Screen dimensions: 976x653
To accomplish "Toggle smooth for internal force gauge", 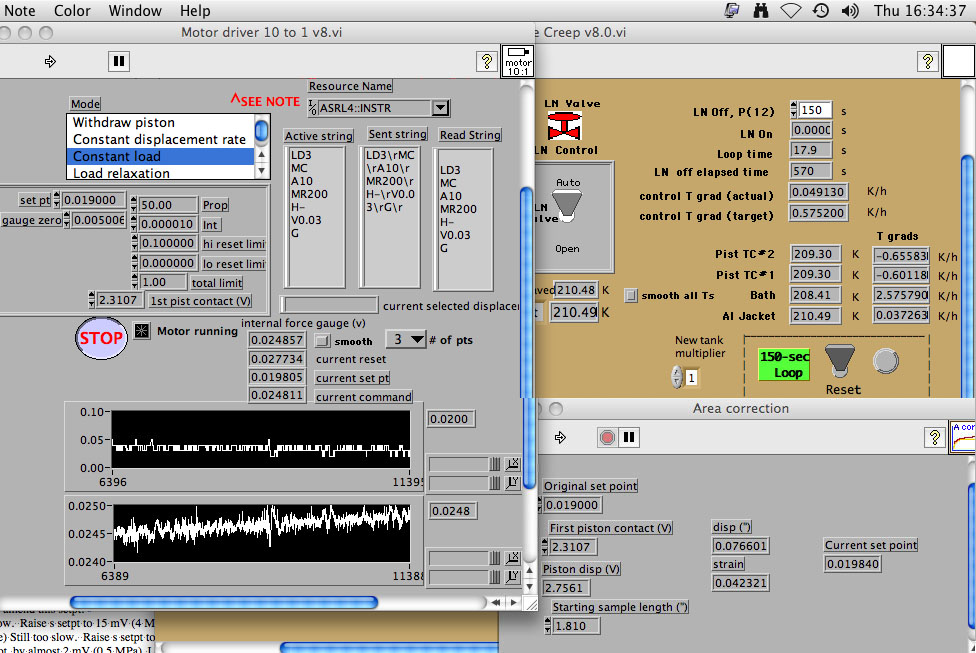I will 322,341.
